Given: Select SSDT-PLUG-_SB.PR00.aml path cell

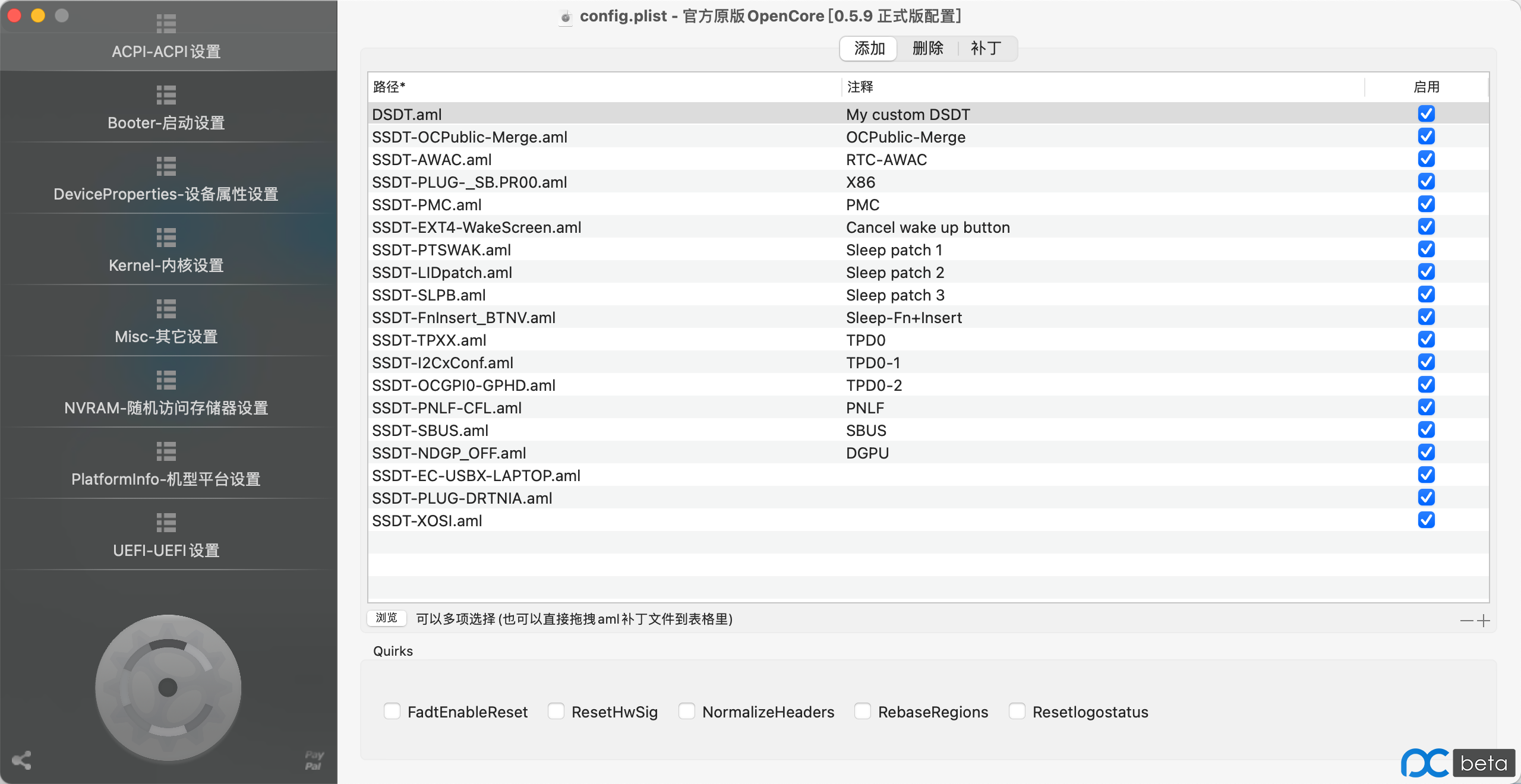Looking at the screenshot, I should click(x=469, y=182).
